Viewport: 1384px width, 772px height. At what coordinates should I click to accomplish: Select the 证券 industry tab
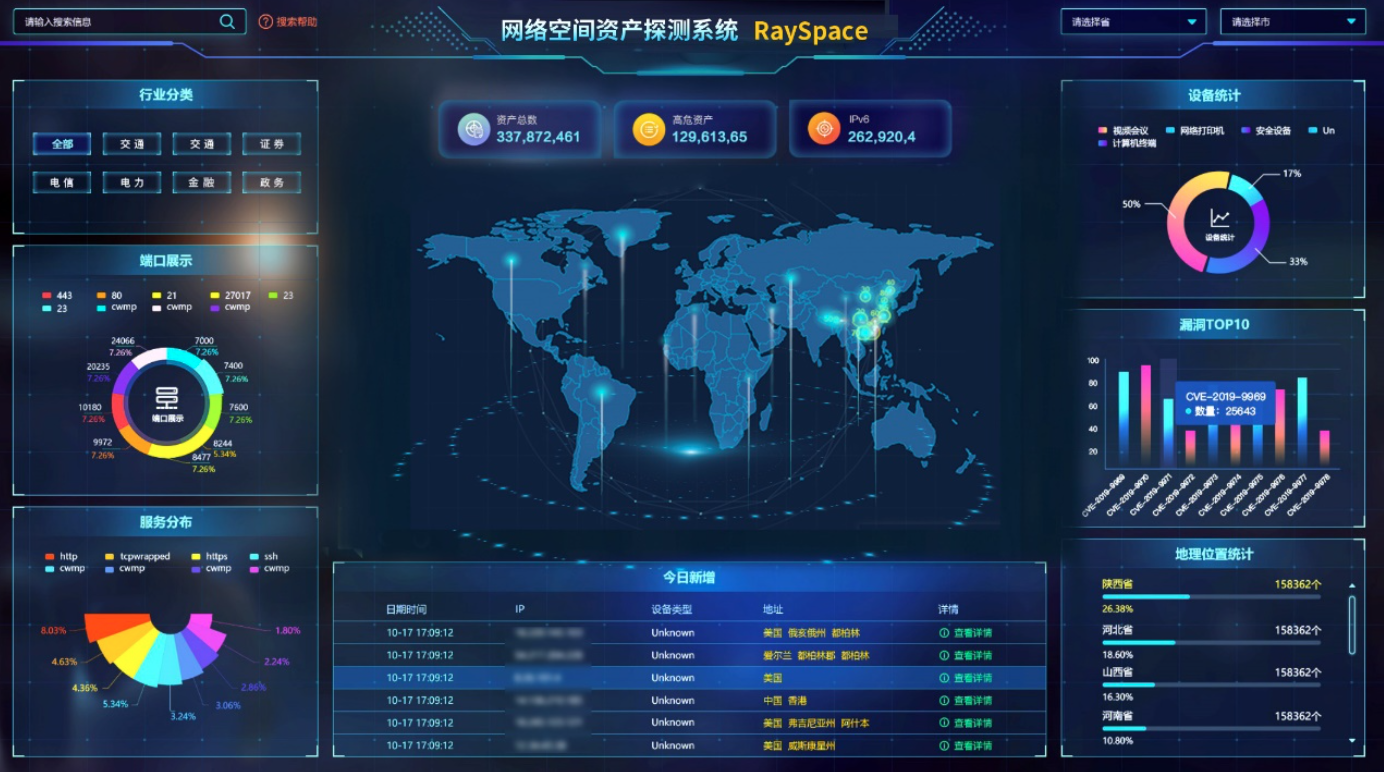[x=272, y=144]
